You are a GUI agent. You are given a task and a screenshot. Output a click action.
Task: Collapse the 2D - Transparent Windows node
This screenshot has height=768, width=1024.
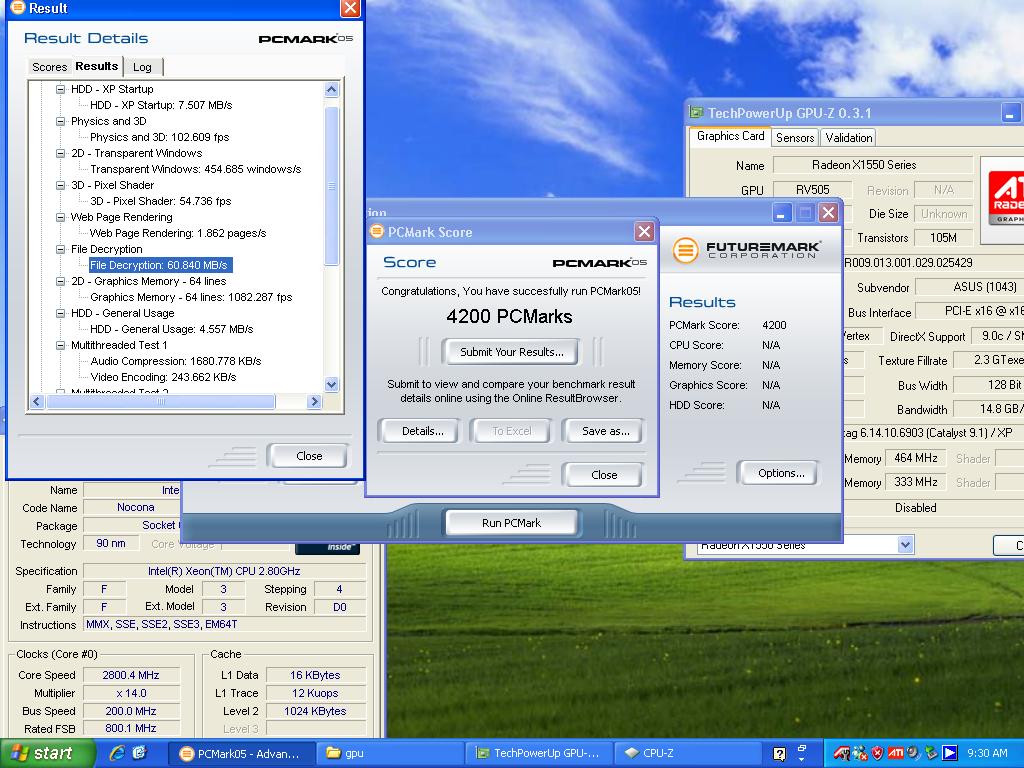60,153
